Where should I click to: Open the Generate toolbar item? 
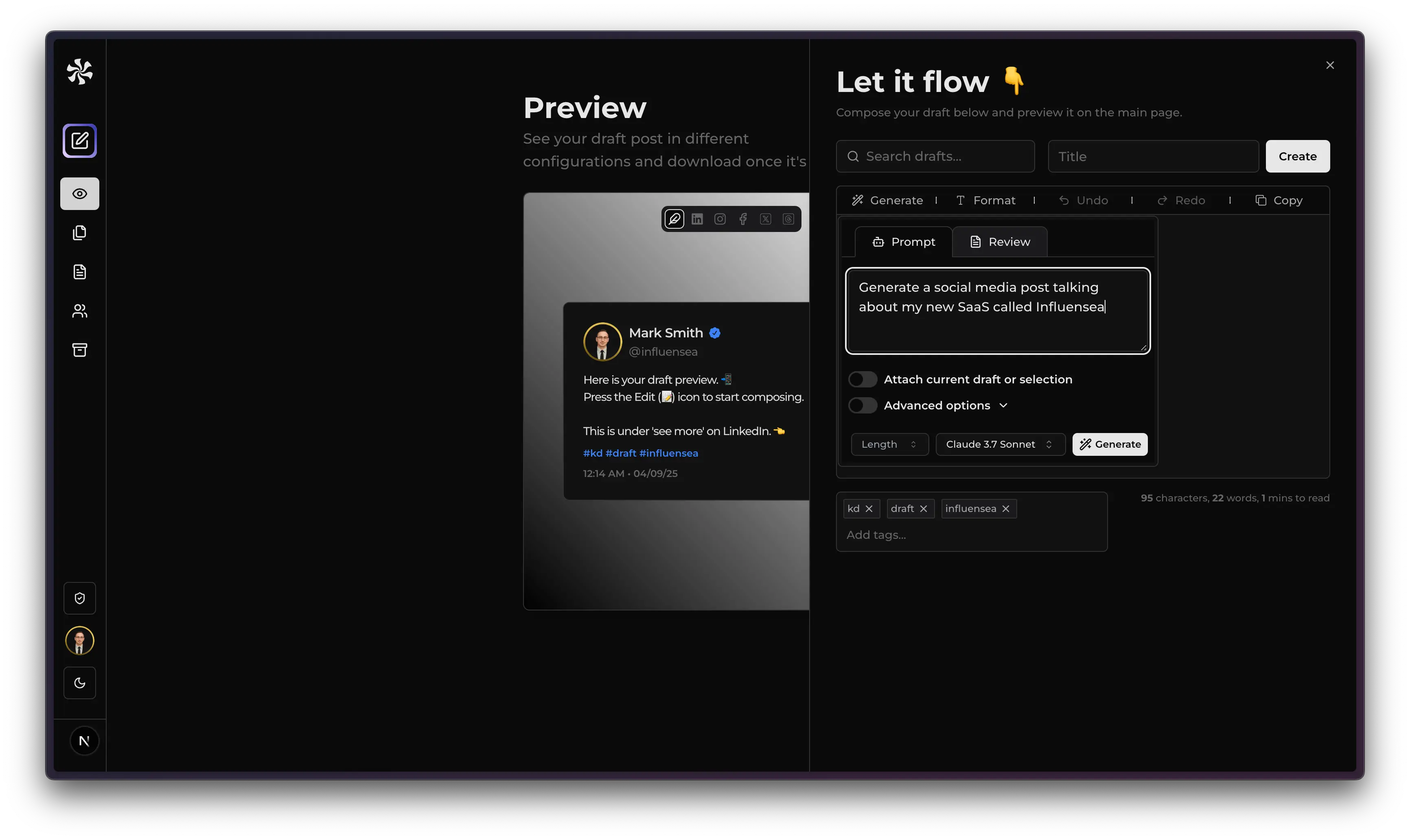(x=887, y=201)
